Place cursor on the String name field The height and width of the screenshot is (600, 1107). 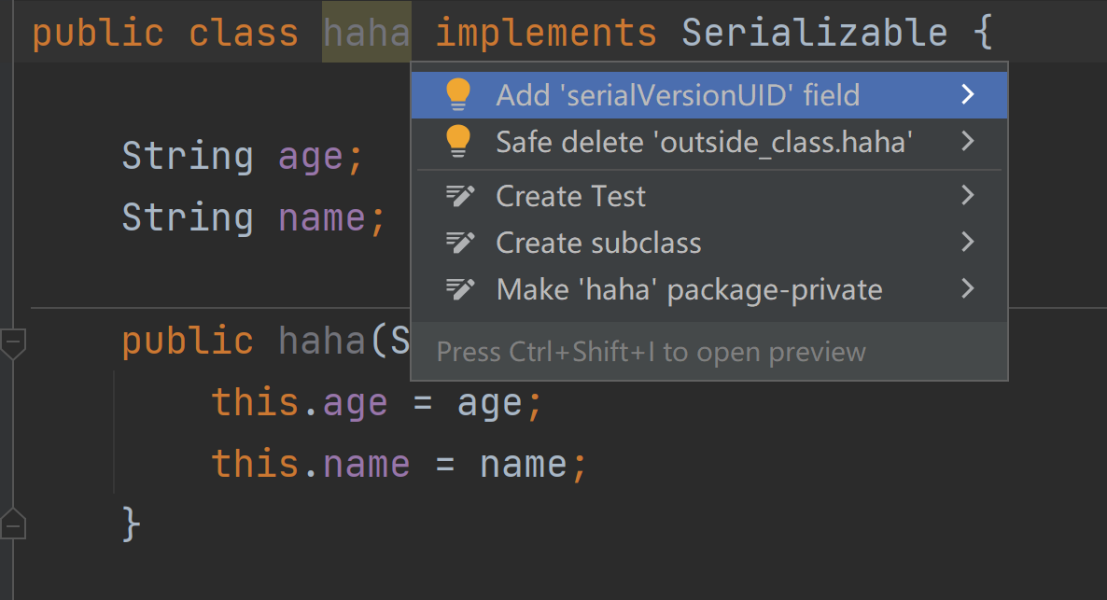coord(321,218)
